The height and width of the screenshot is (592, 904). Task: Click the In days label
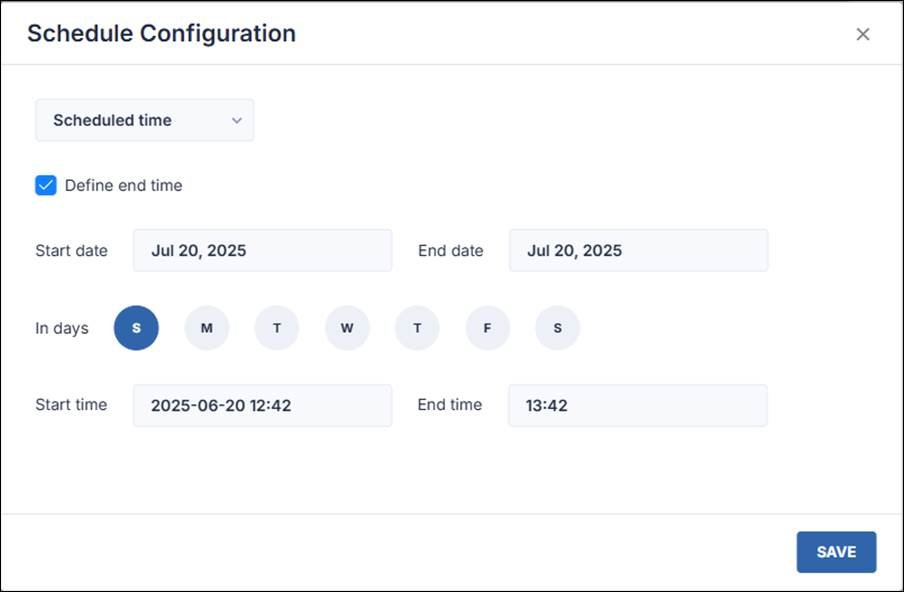pos(62,328)
